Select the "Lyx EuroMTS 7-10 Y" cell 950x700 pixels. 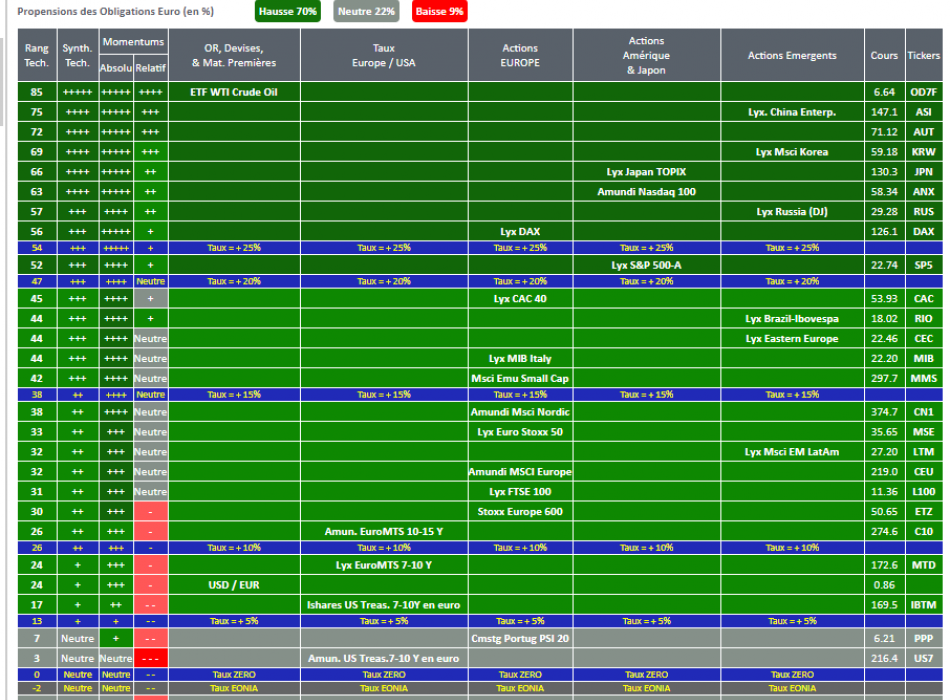pyautogui.click(x=384, y=565)
